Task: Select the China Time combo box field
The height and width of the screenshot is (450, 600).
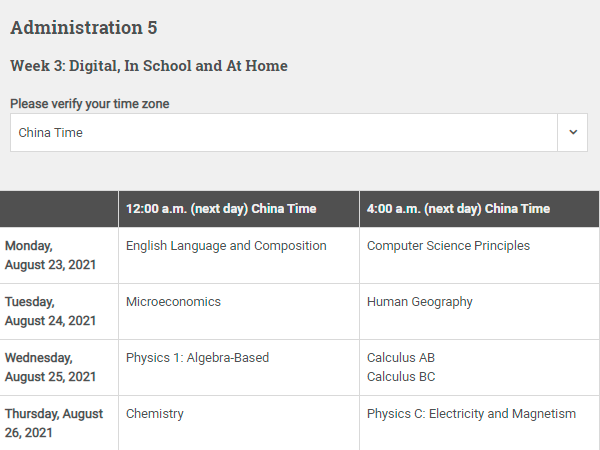Action: pos(299,132)
